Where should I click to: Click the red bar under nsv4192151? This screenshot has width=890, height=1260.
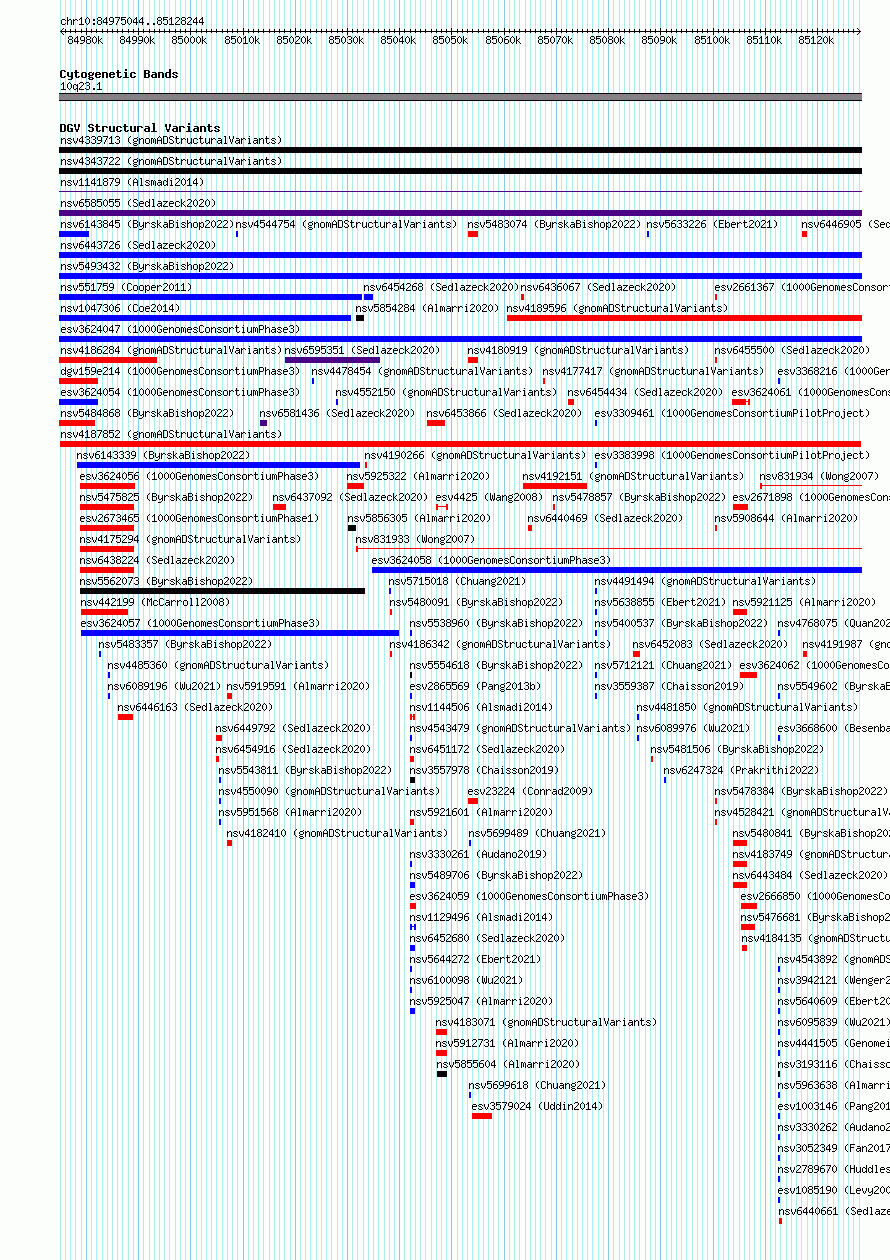pos(555,486)
